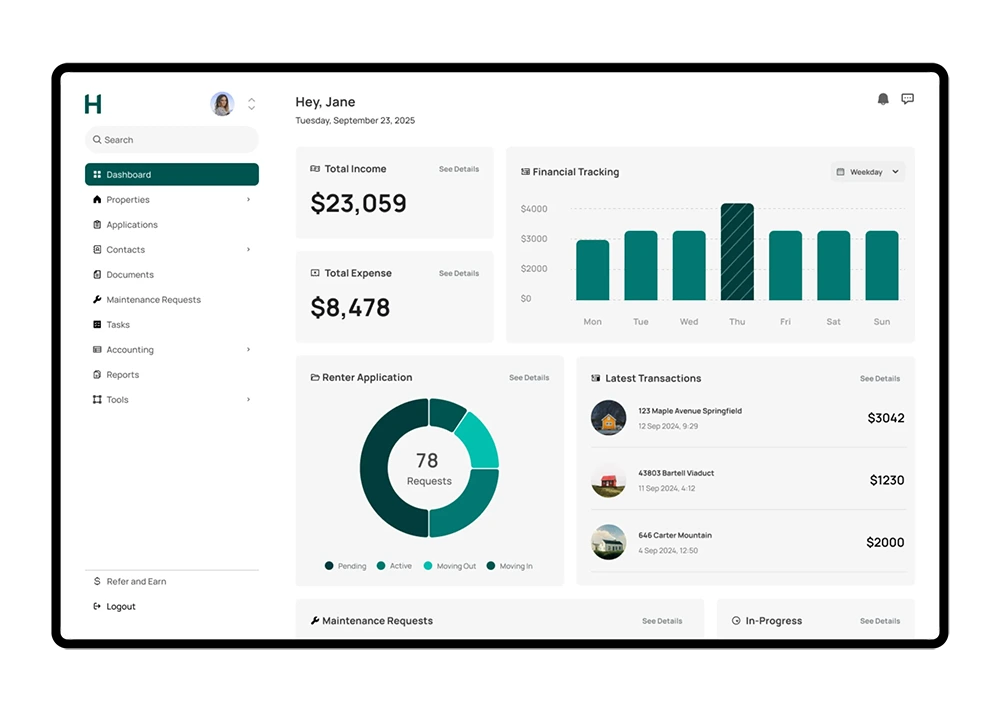
Task: Click the Reports icon in sidebar
Action: click(x=97, y=375)
